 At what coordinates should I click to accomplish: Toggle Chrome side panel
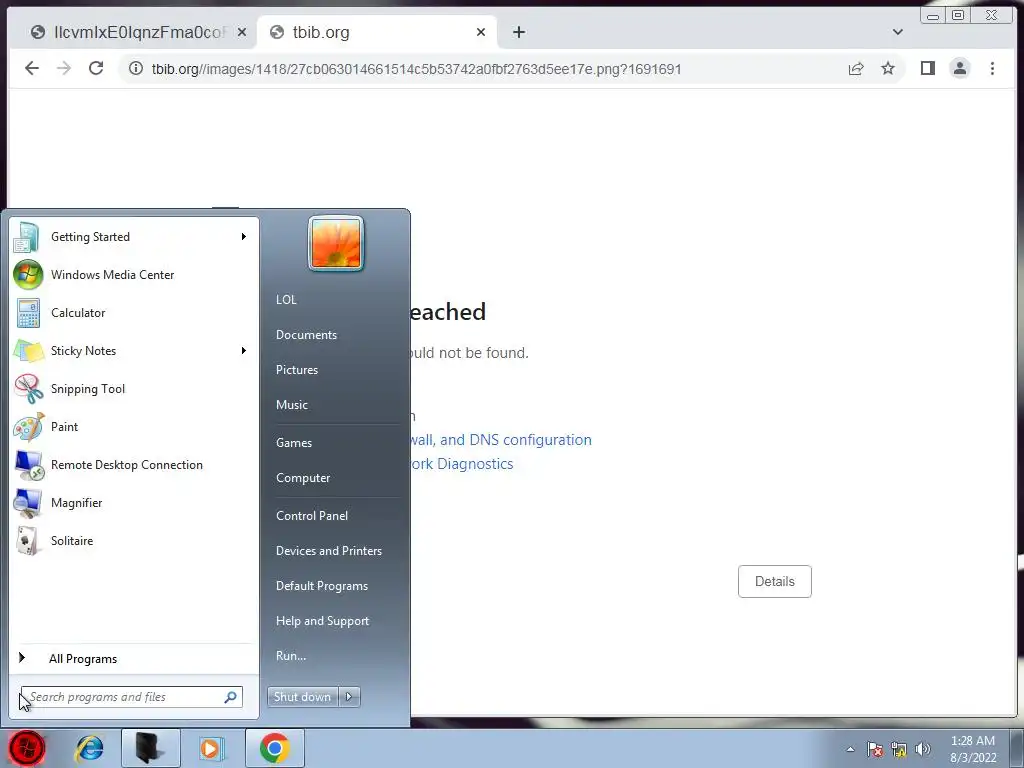928,69
